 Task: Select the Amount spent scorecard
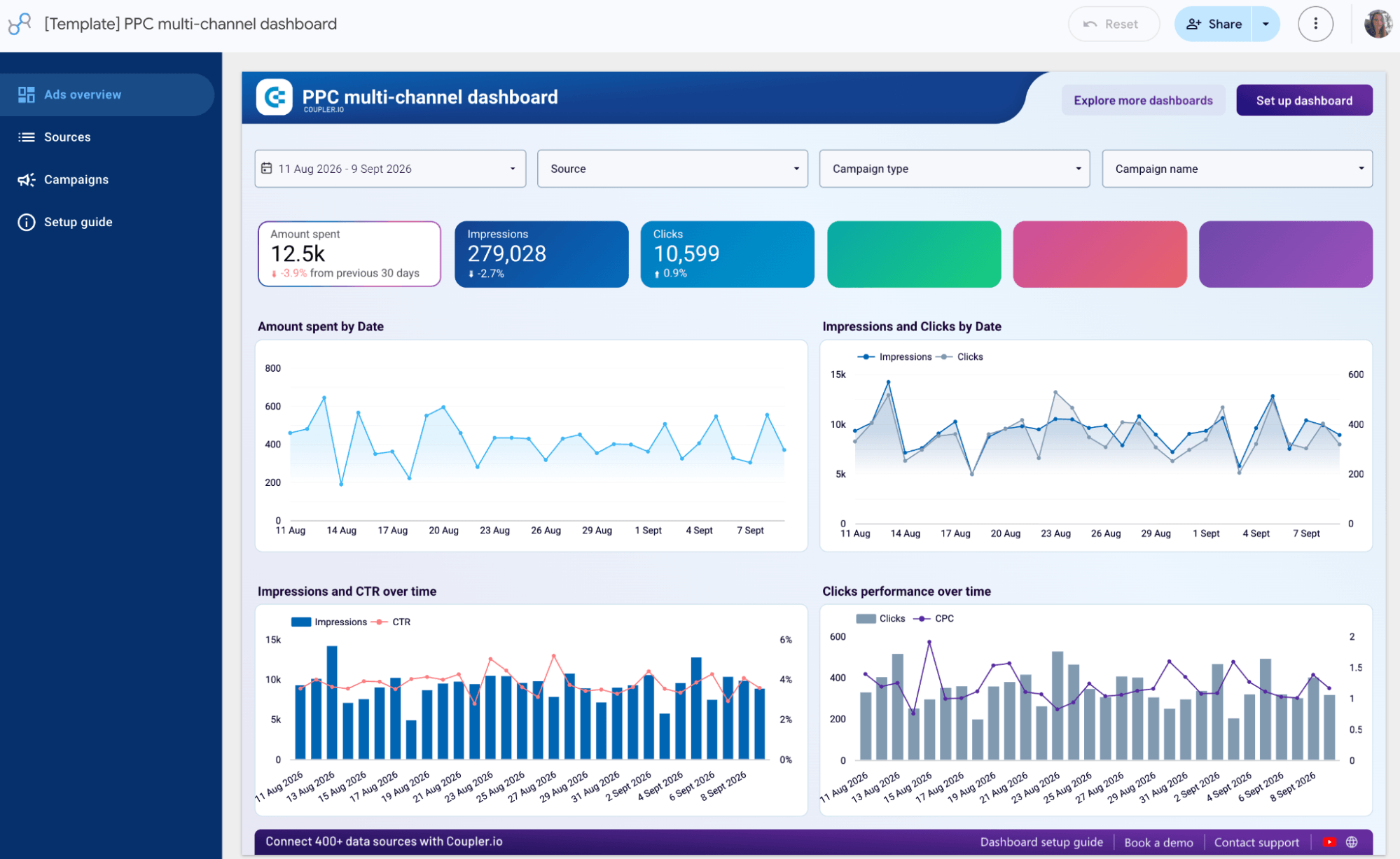tap(349, 254)
